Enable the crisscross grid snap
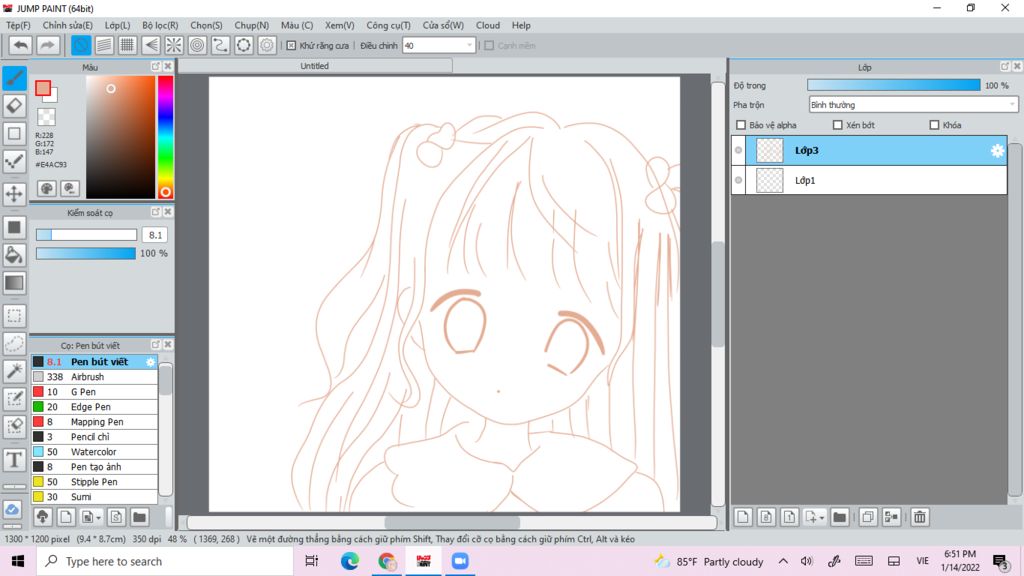Viewport: 1024px width, 576px height. (127, 45)
